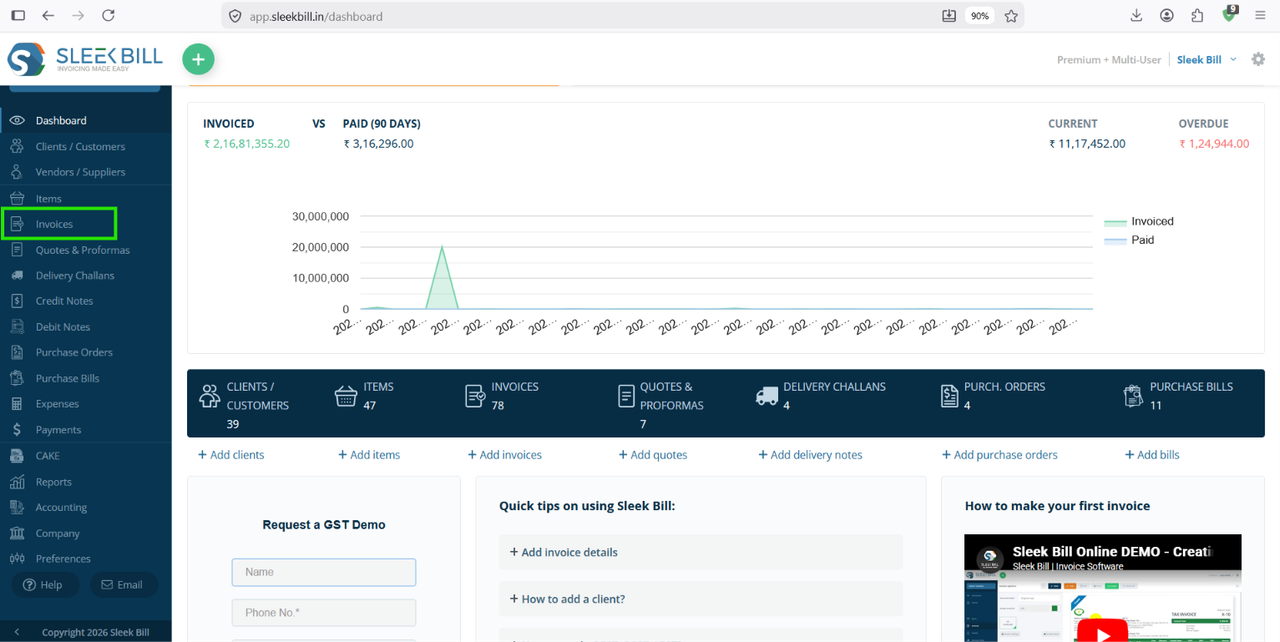Expand How to add a client tip
The height and width of the screenshot is (642, 1280).
700,599
